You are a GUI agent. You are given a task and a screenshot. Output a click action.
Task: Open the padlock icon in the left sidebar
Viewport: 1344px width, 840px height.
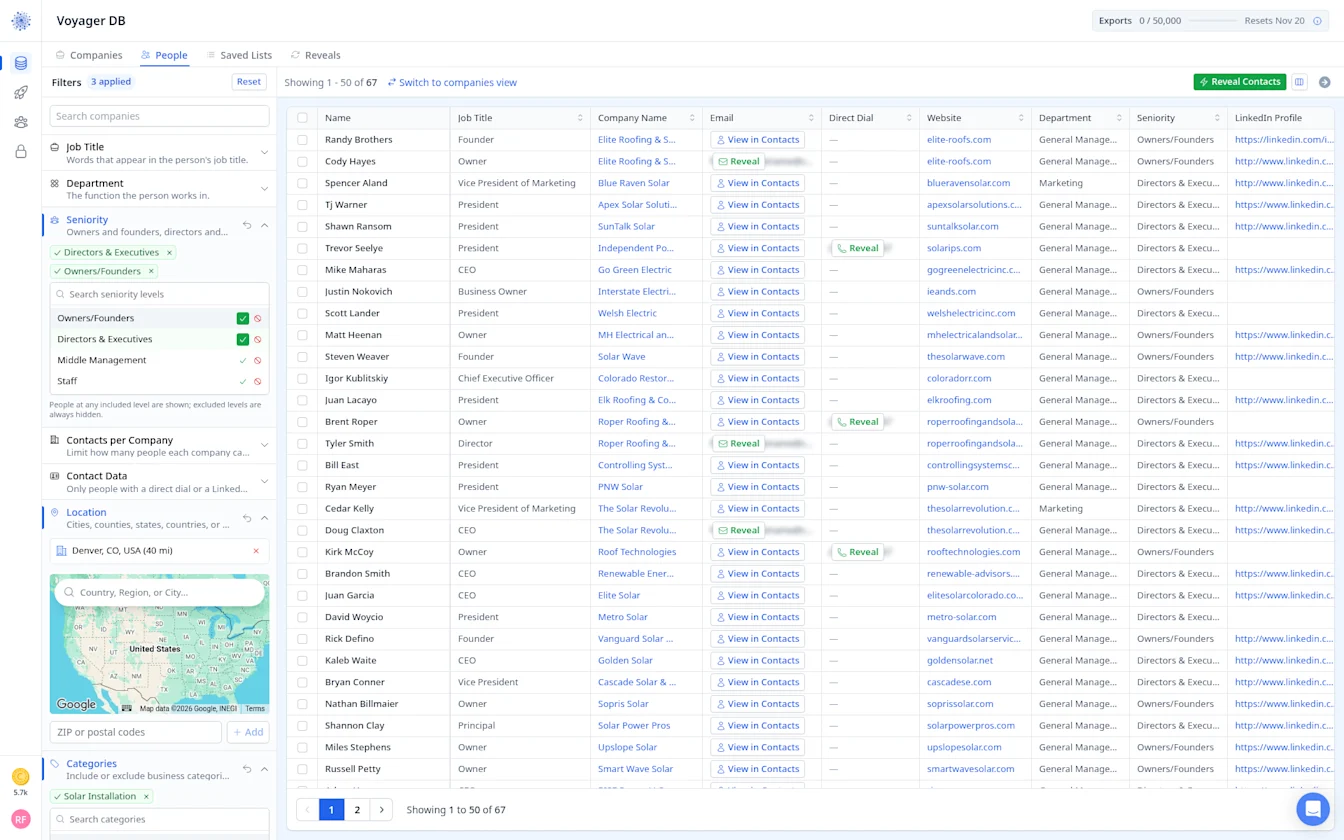point(21,152)
